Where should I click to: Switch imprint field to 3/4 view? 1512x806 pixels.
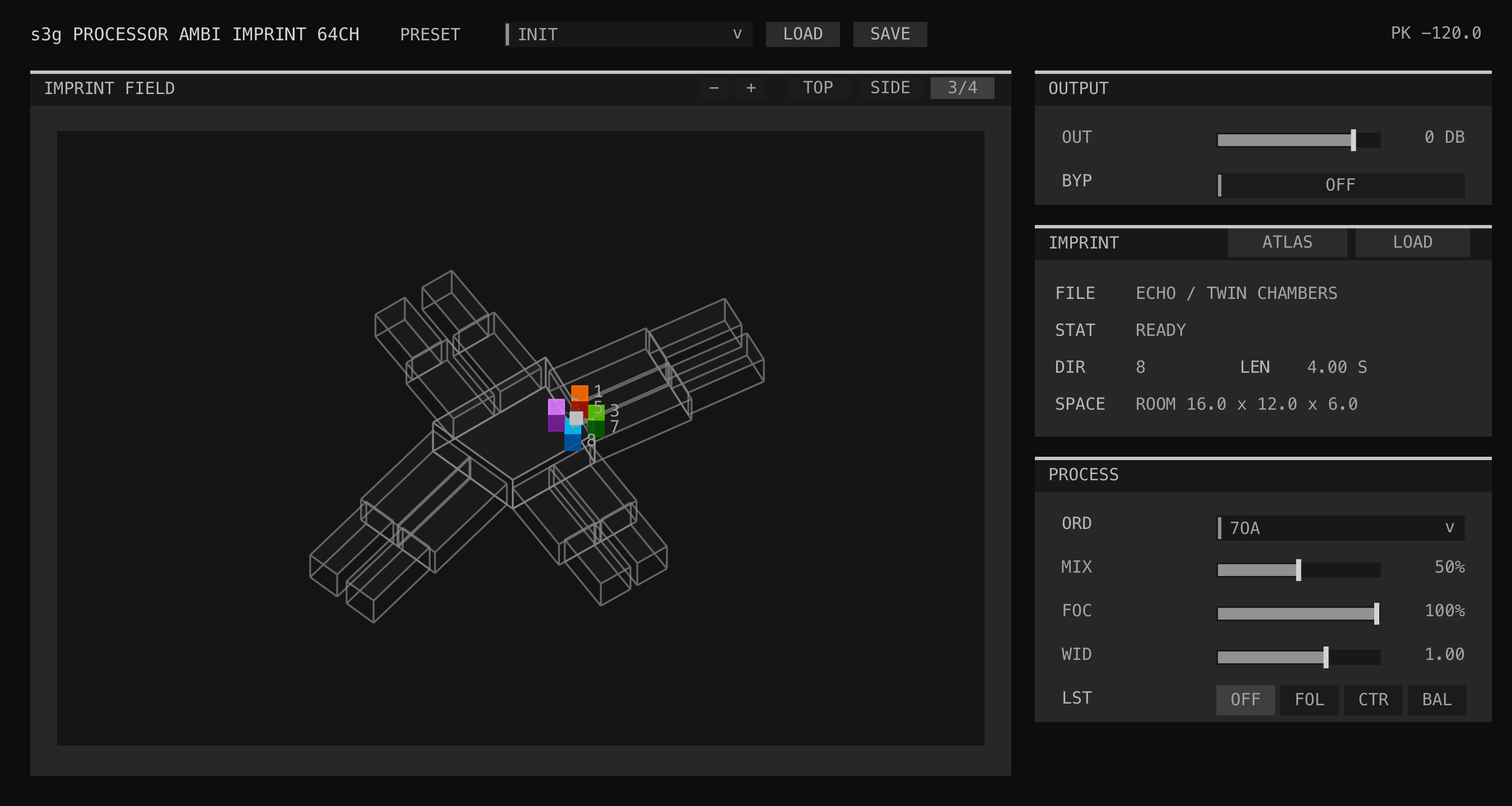click(x=962, y=88)
